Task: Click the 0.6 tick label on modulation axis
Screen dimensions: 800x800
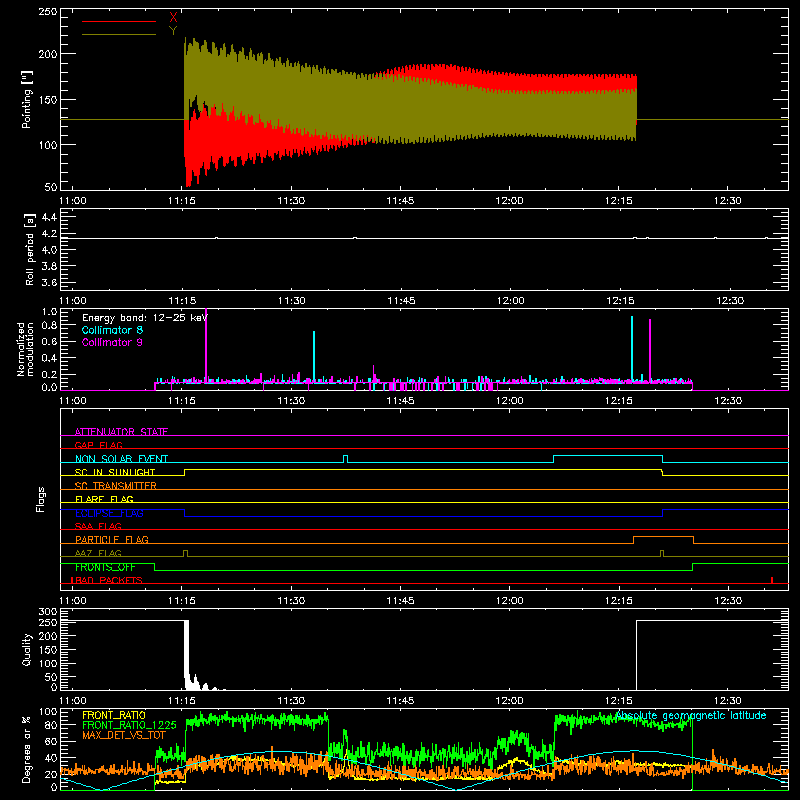Action: coord(49,341)
